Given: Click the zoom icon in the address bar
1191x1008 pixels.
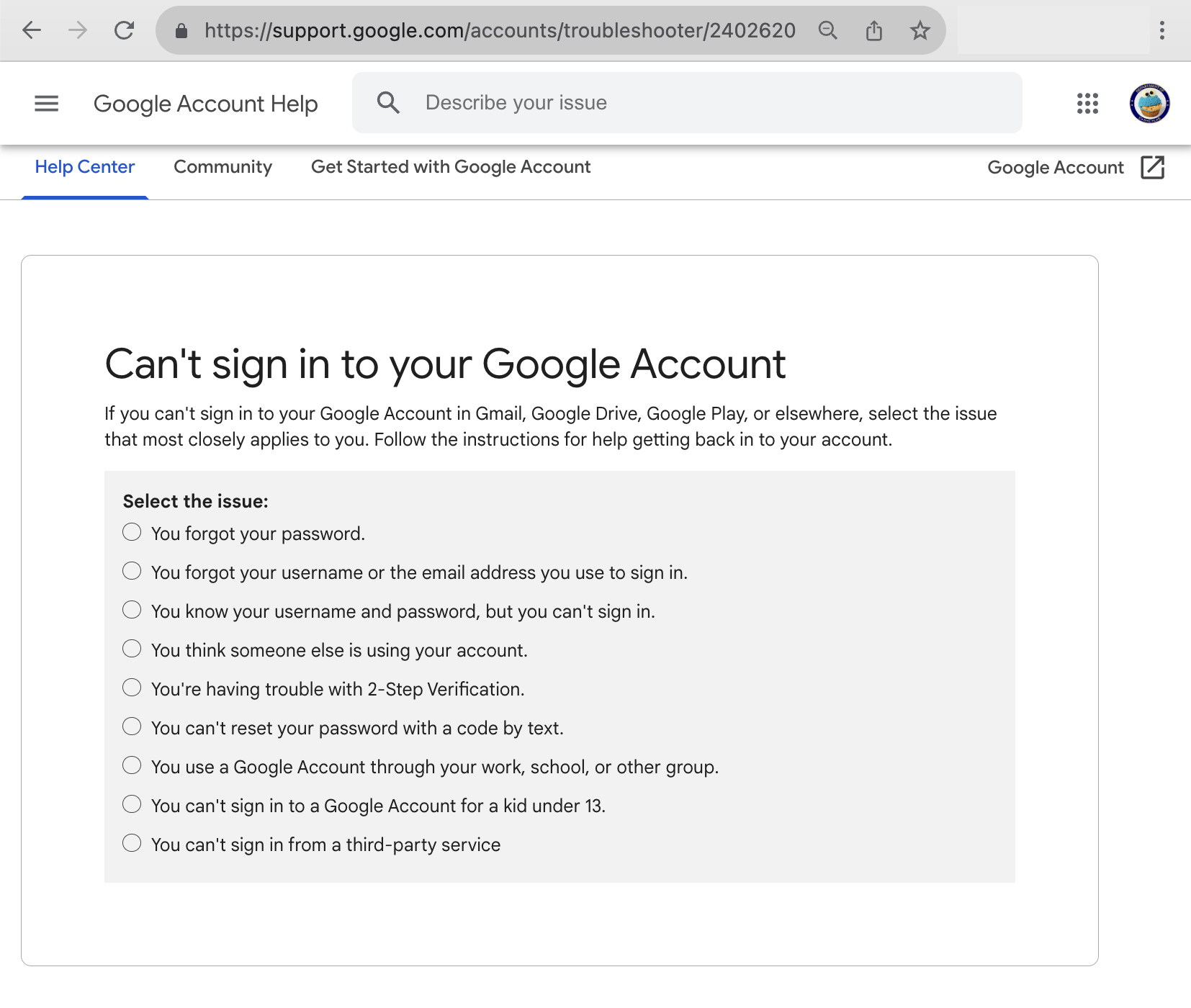Looking at the screenshot, I should click(x=827, y=30).
